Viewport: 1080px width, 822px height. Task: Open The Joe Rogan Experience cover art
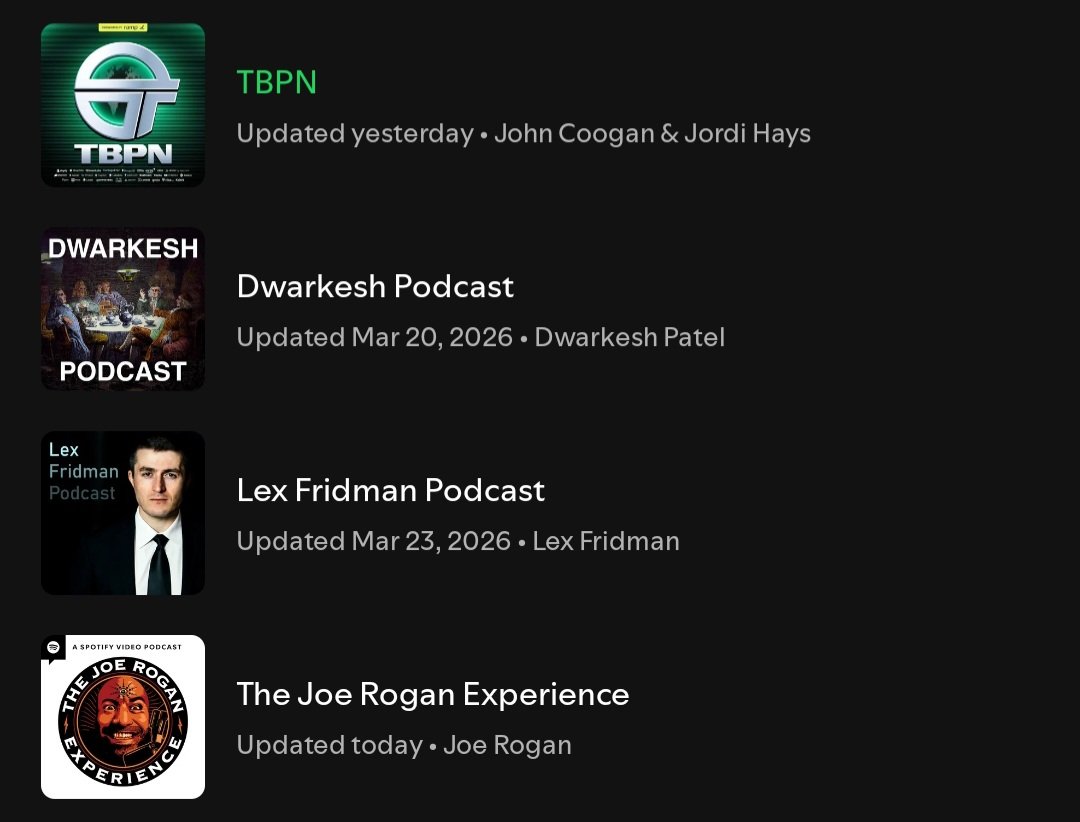(123, 717)
